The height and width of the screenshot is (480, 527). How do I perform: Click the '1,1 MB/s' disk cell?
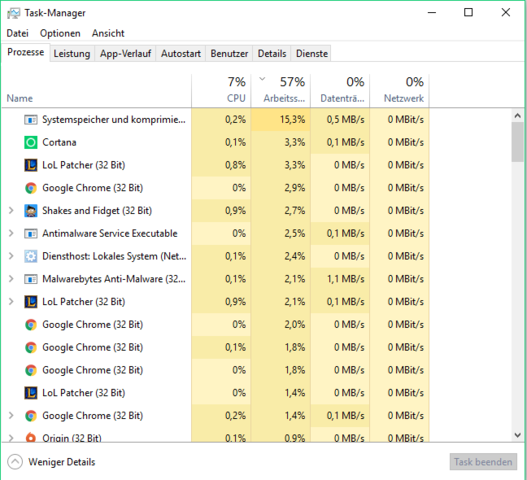point(340,279)
